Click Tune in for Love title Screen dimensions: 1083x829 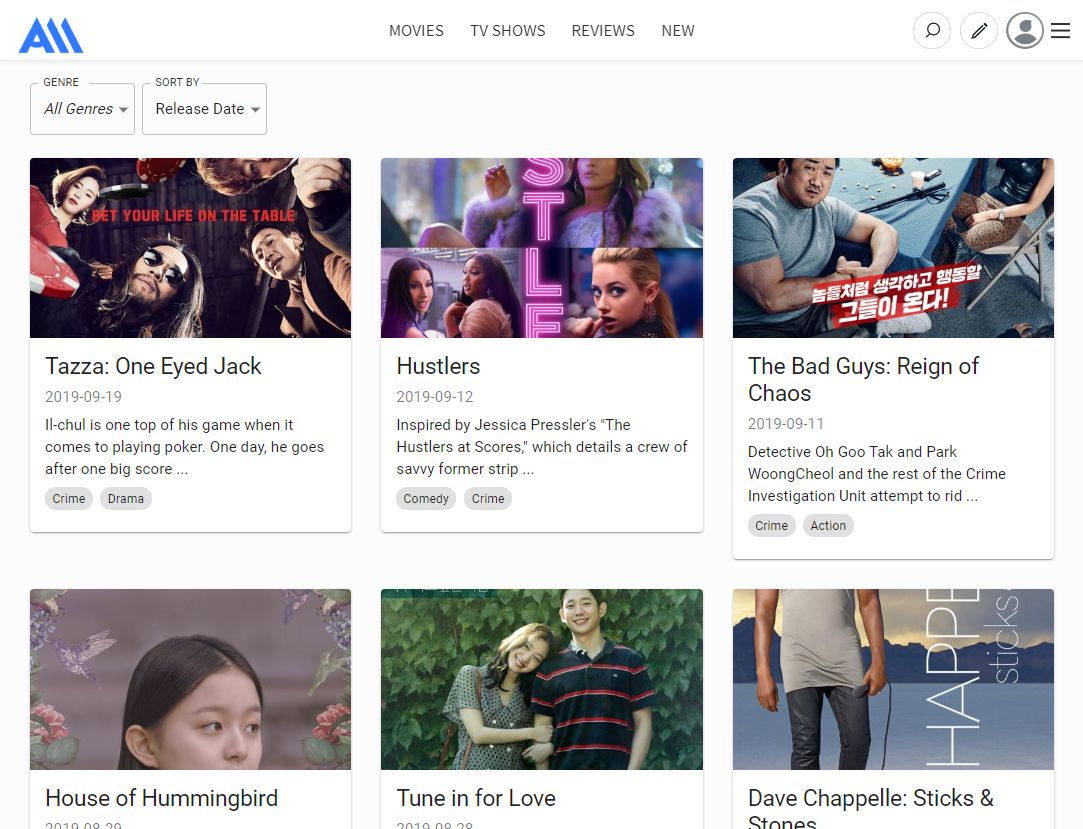[x=476, y=798]
